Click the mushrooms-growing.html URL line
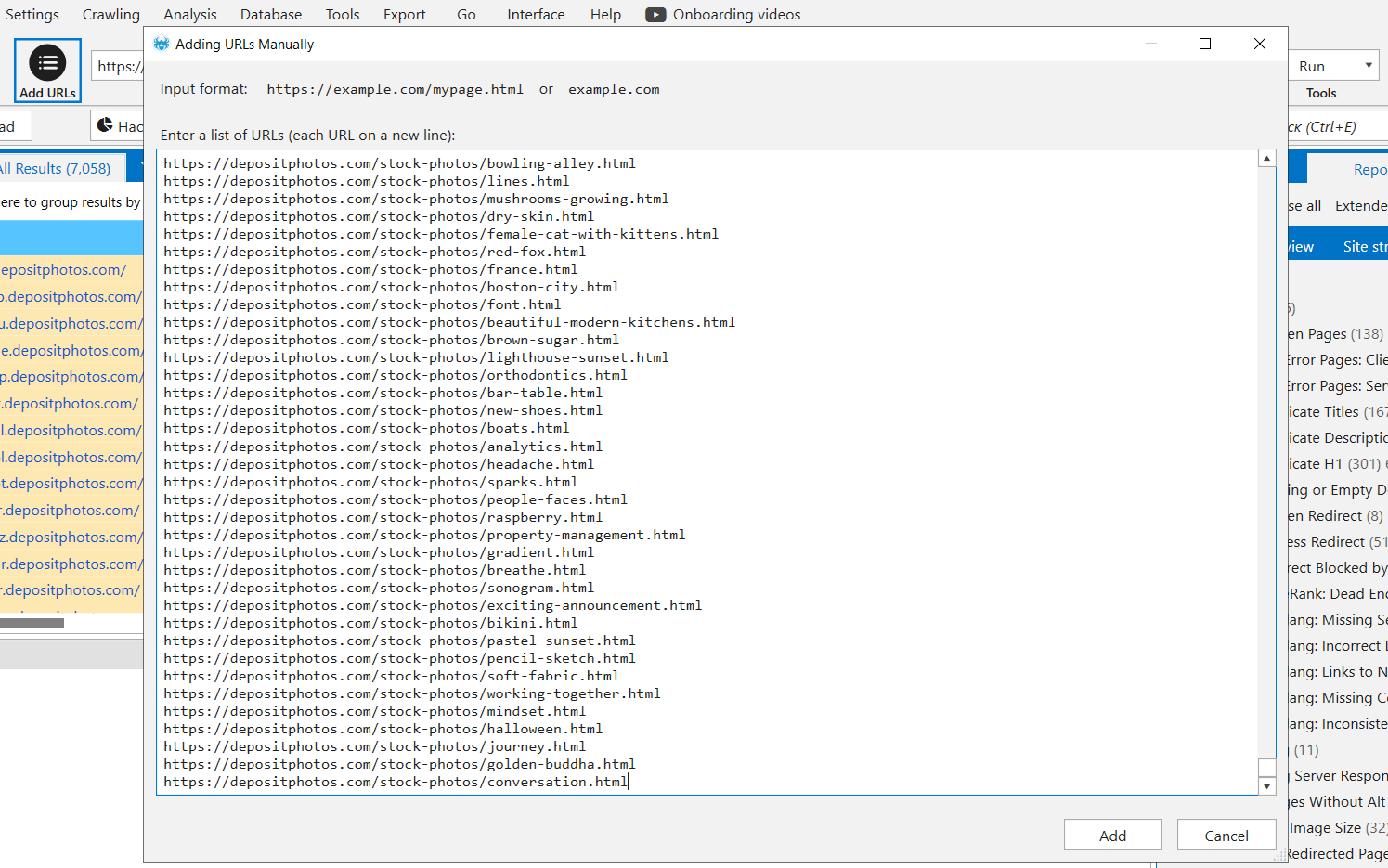Image resolution: width=1388 pixels, height=868 pixels. click(x=416, y=199)
